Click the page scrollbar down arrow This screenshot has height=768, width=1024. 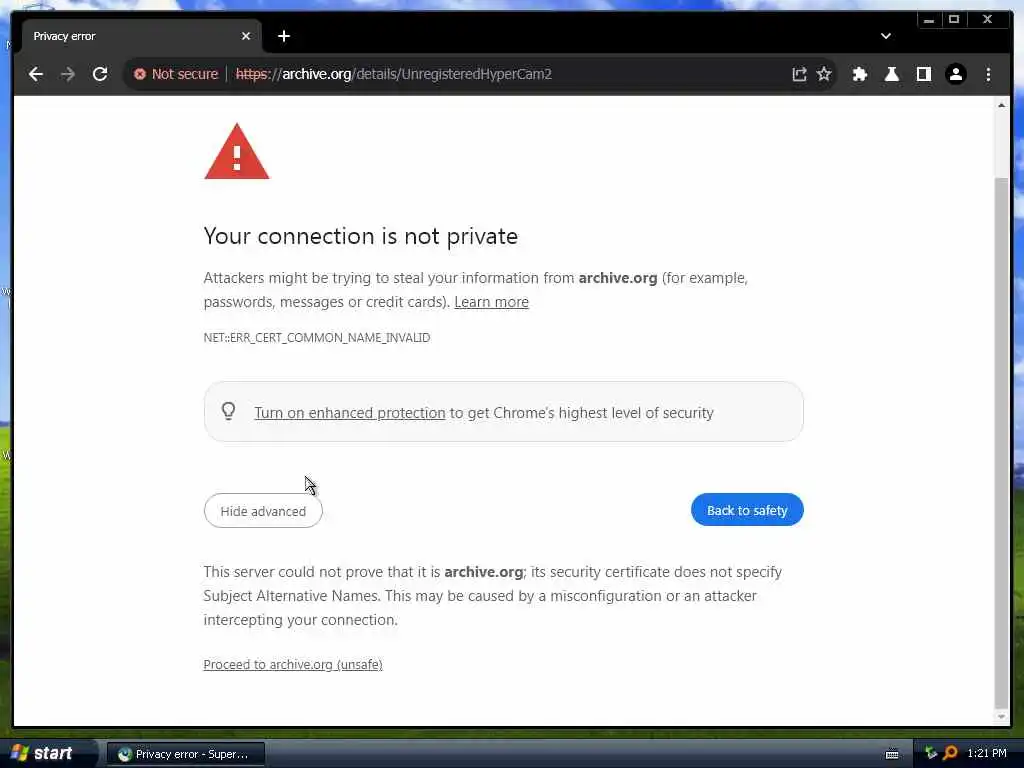pyautogui.click(x=1001, y=717)
